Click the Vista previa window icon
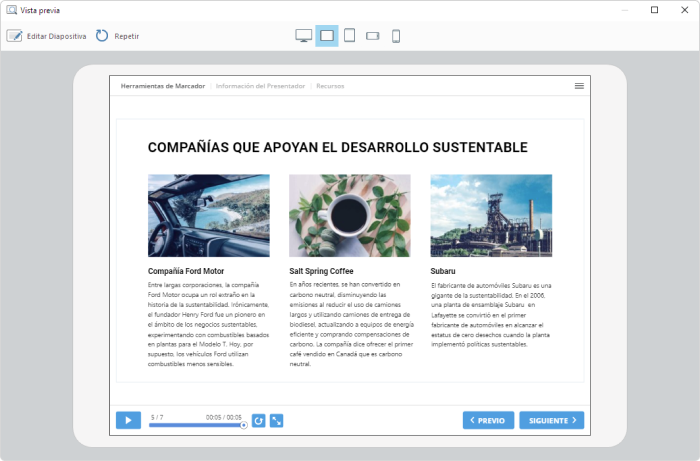Image resolution: width=700 pixels, height=461 pixels. tap(12, 10)
